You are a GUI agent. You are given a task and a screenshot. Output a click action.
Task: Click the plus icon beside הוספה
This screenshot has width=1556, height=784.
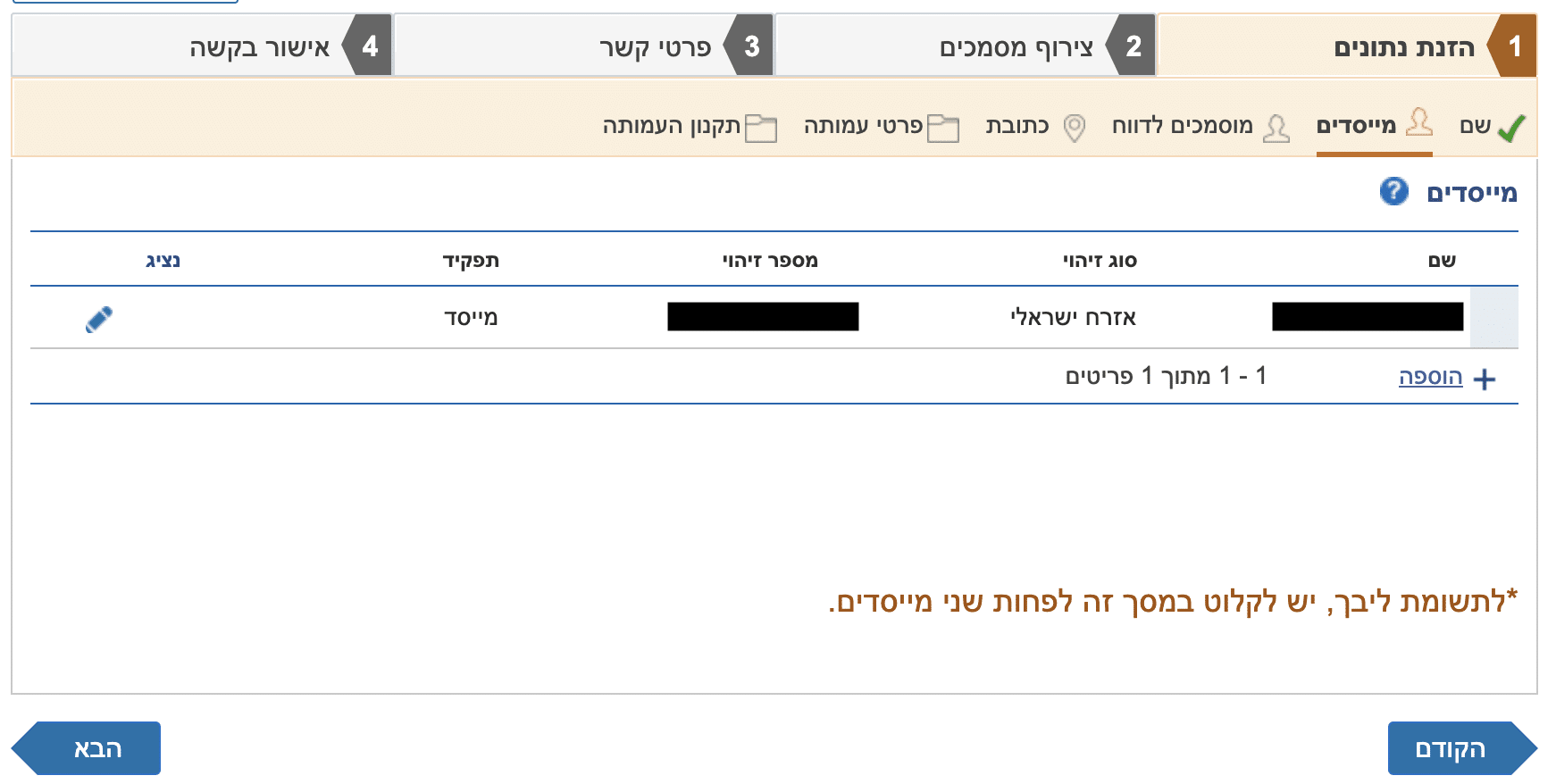click(x=1484, y=379)
